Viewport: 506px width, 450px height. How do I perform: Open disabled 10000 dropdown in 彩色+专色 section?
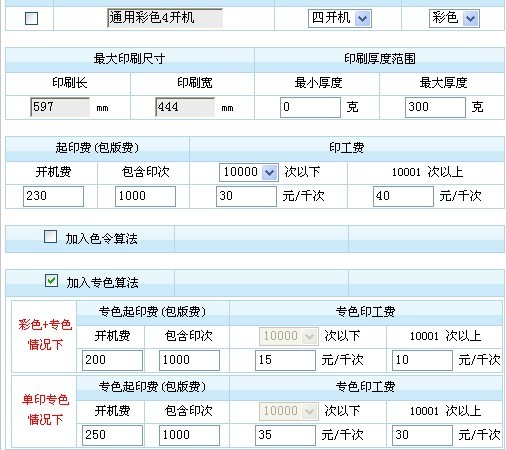[x=289, y=336]
